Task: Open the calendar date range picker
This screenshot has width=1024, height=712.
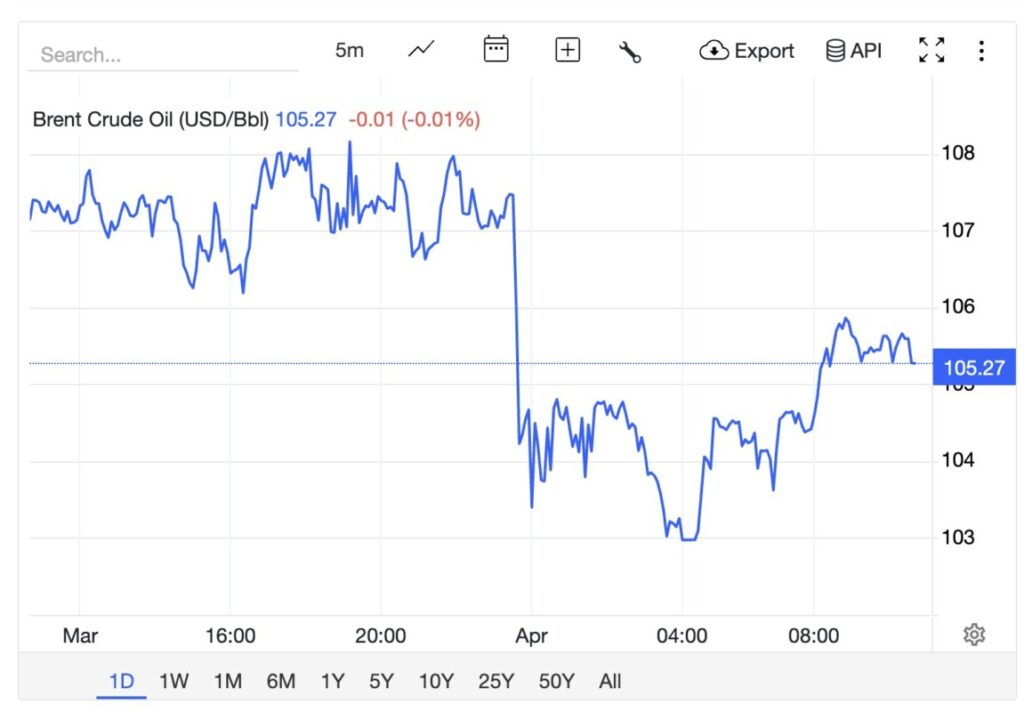Action: click(x=495, y=48)
